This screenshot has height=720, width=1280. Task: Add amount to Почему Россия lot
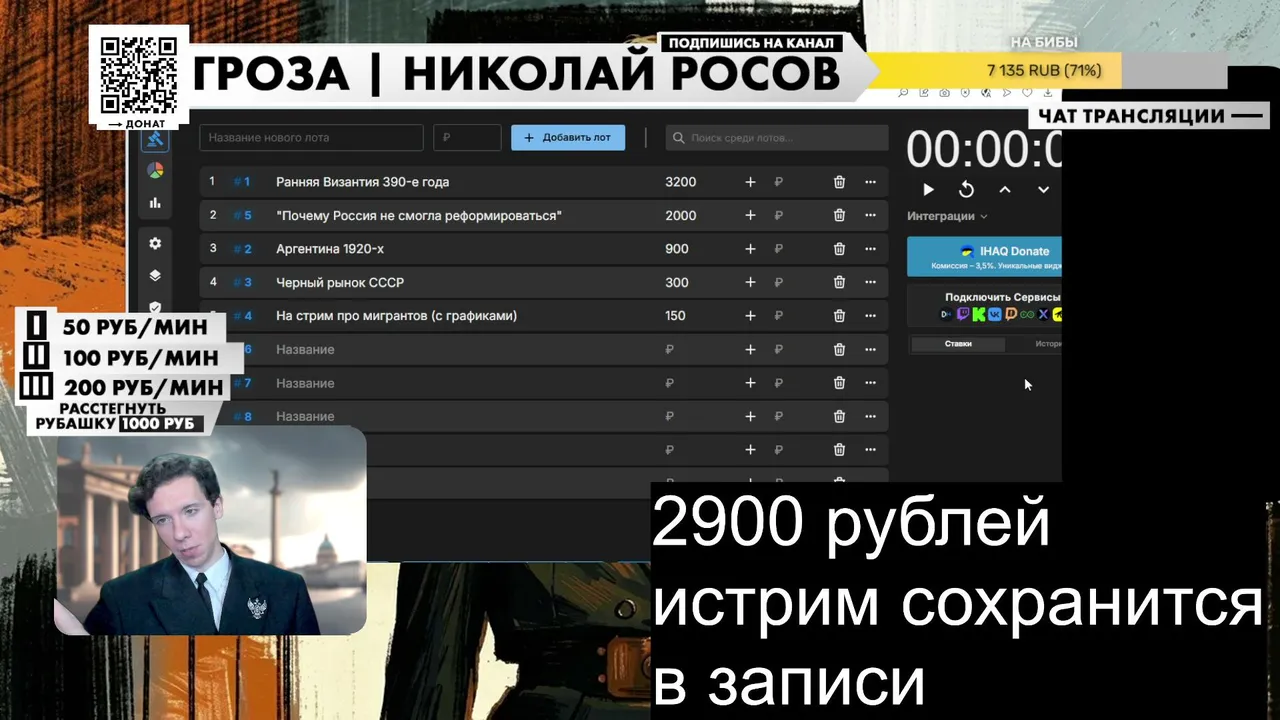coord(750,215)
